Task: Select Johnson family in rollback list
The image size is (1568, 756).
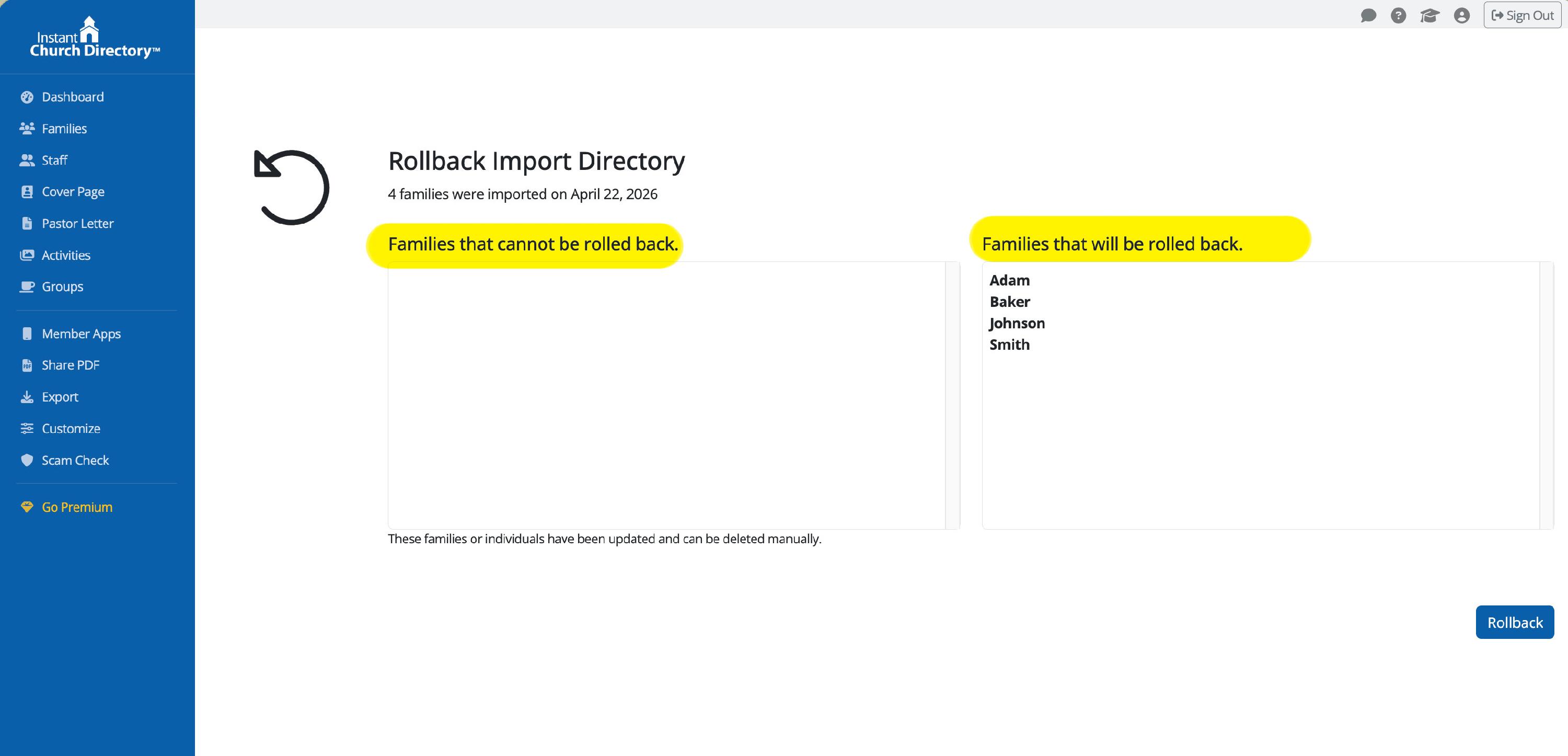Action: pyautogui.click(x=1017, y=323)
